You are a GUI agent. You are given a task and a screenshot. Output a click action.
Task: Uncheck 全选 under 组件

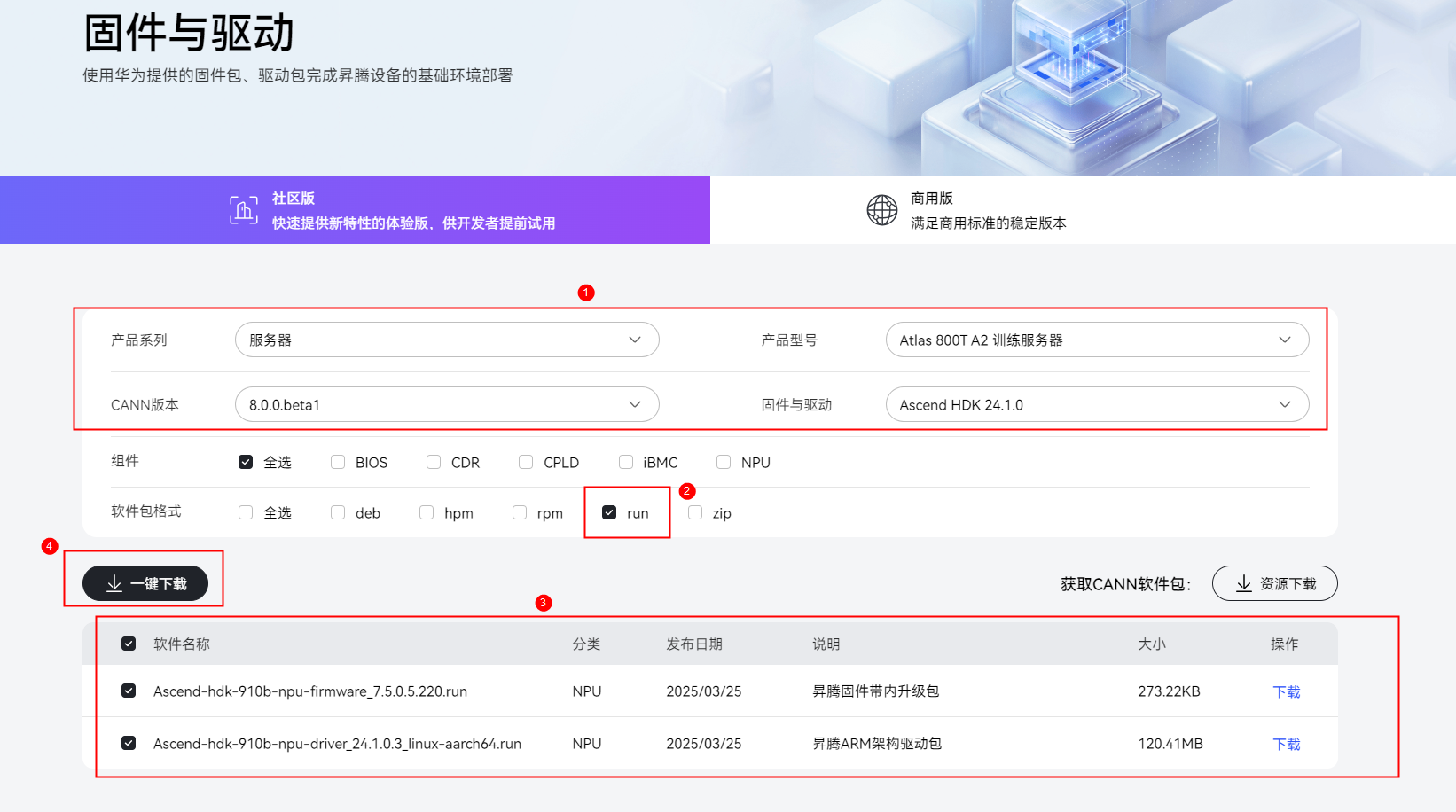pos(246,462)
